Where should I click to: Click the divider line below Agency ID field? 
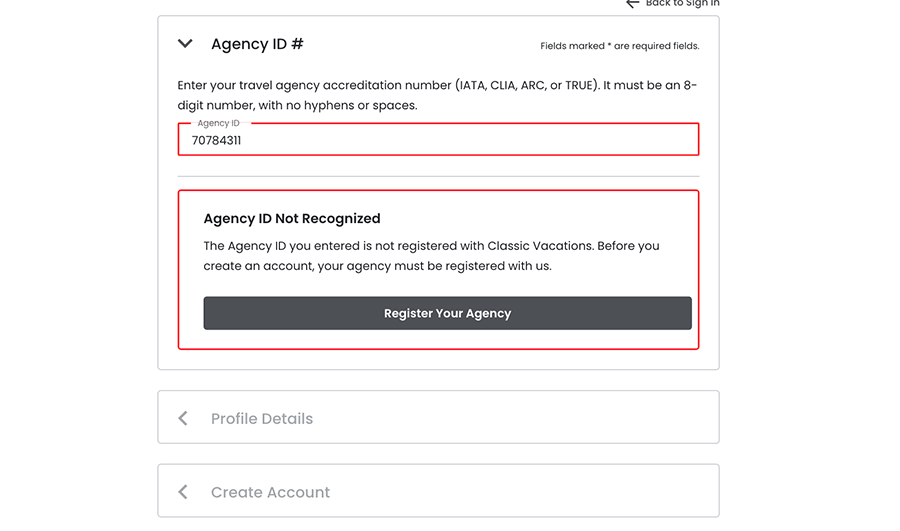[438, 176]
